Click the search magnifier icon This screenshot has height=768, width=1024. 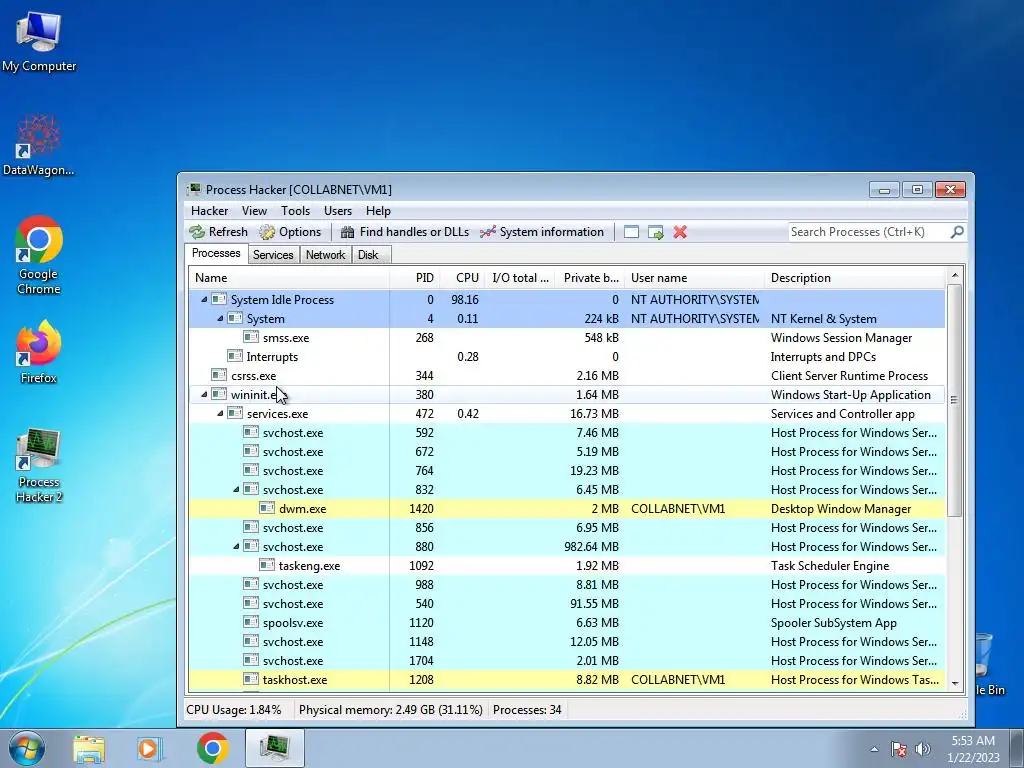click(x=957, y=232)
